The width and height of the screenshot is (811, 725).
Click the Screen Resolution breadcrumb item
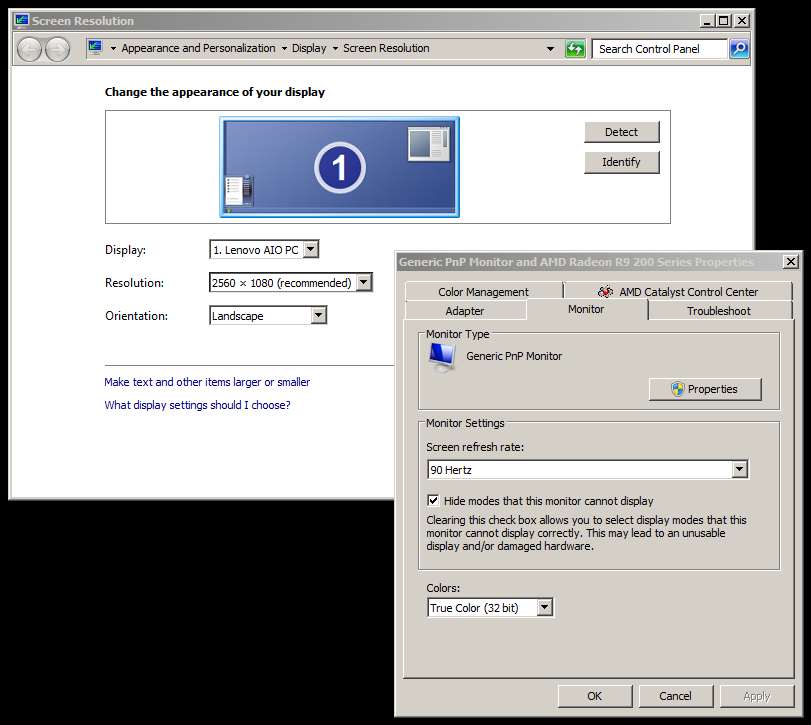click(386, 48)
